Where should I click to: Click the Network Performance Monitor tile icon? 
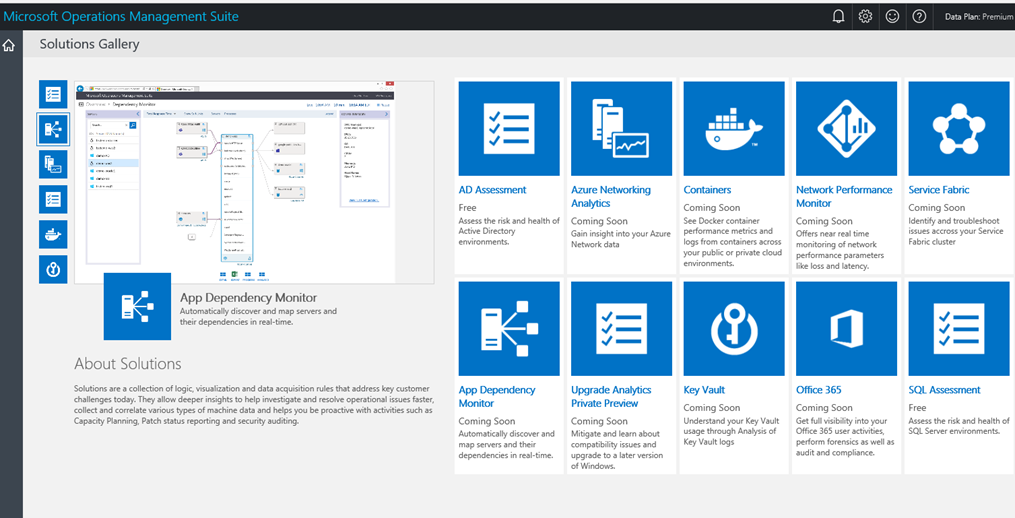pyautogui.click(x=847, y=128)
